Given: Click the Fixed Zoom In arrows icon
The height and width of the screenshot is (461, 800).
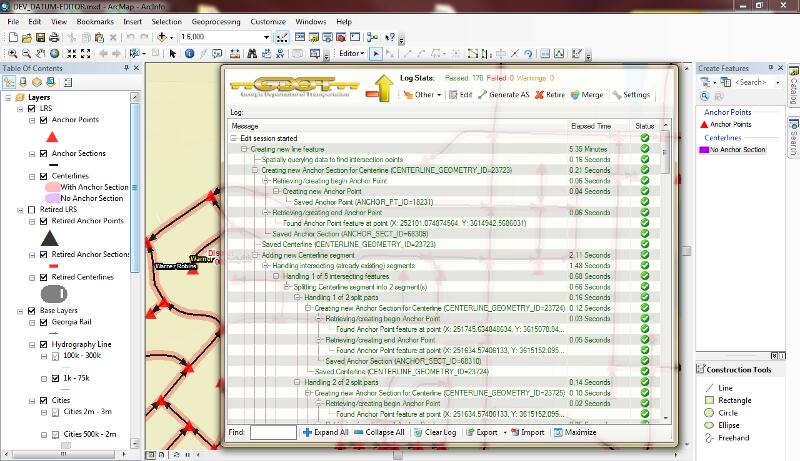Looking at the screenshot, I should pyautogui.click(x=72, y=54).
